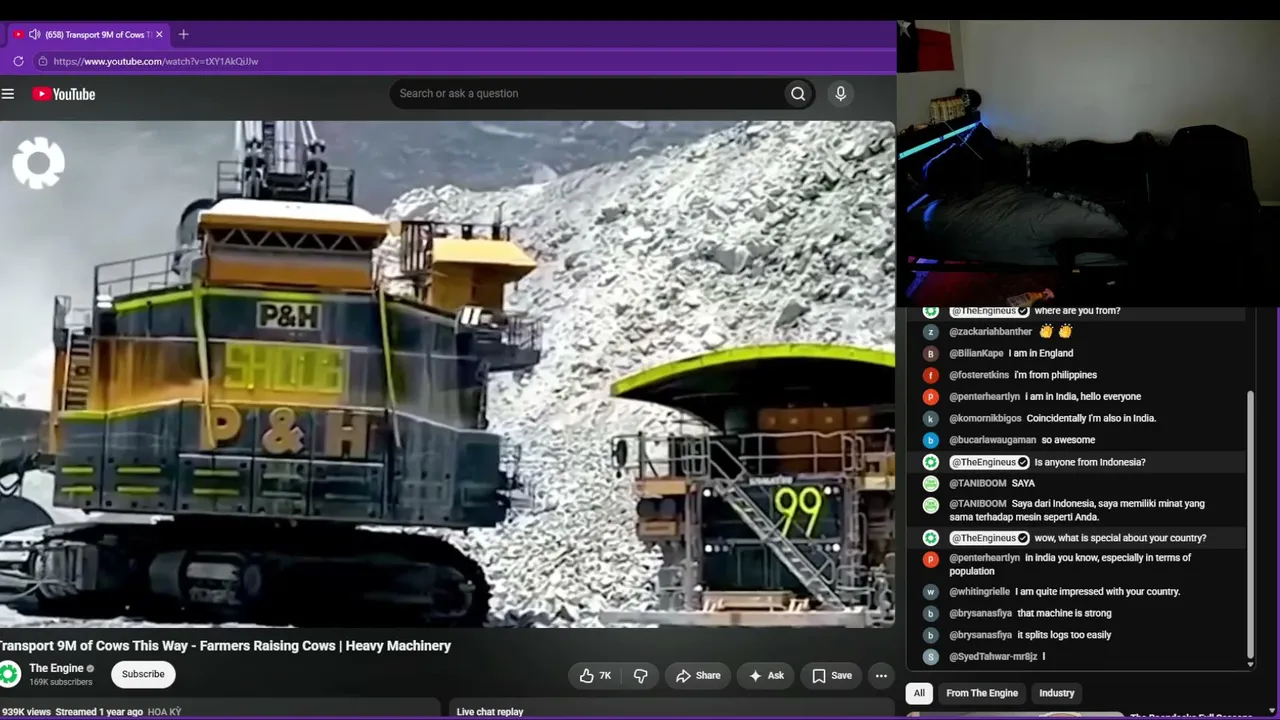The image size is (1280, 720).
Task: Click the video player showing the P&H shovel
Action: pyautogui.click(x=447, y=374)
